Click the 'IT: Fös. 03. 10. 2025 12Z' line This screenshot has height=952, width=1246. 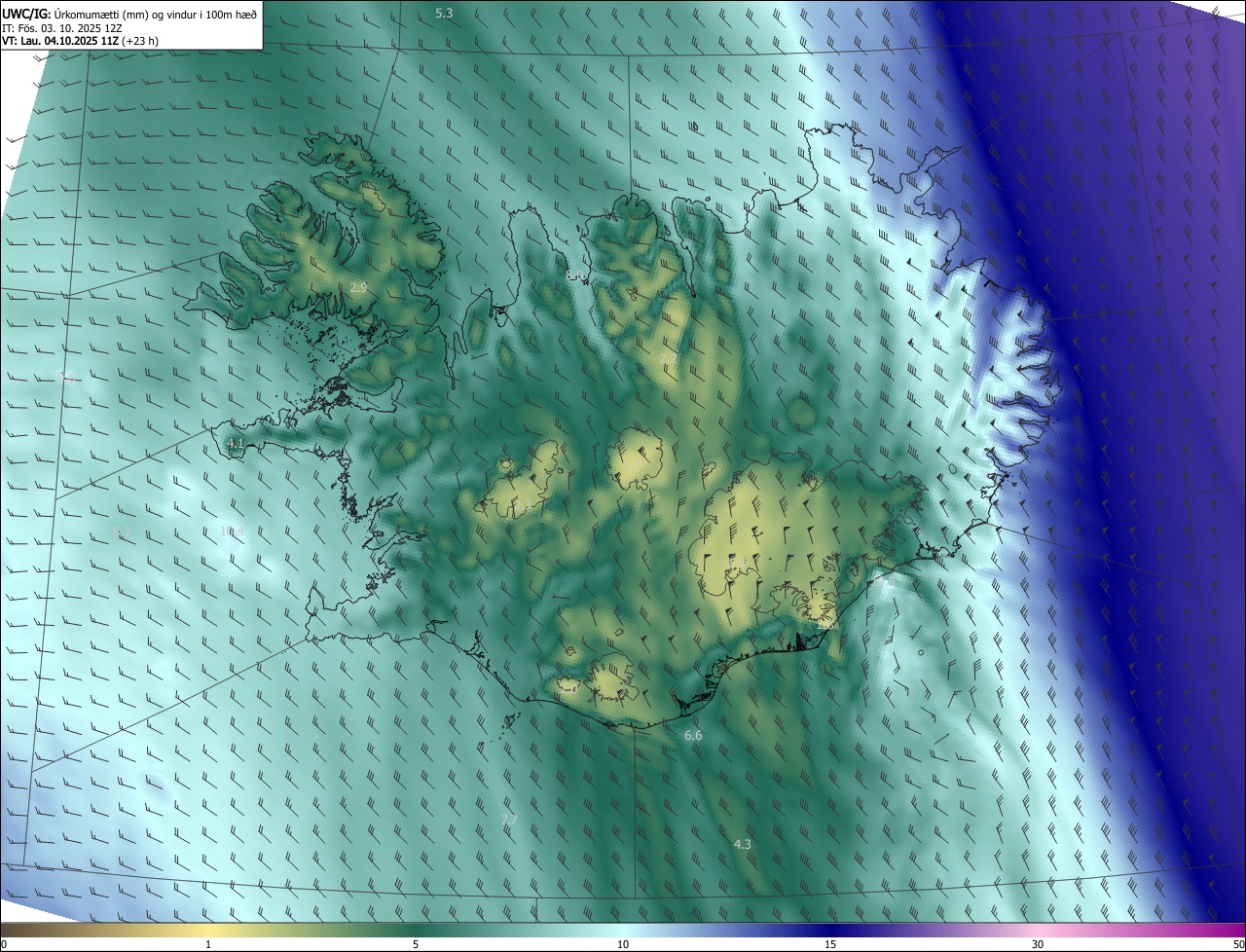coord(61,27)
